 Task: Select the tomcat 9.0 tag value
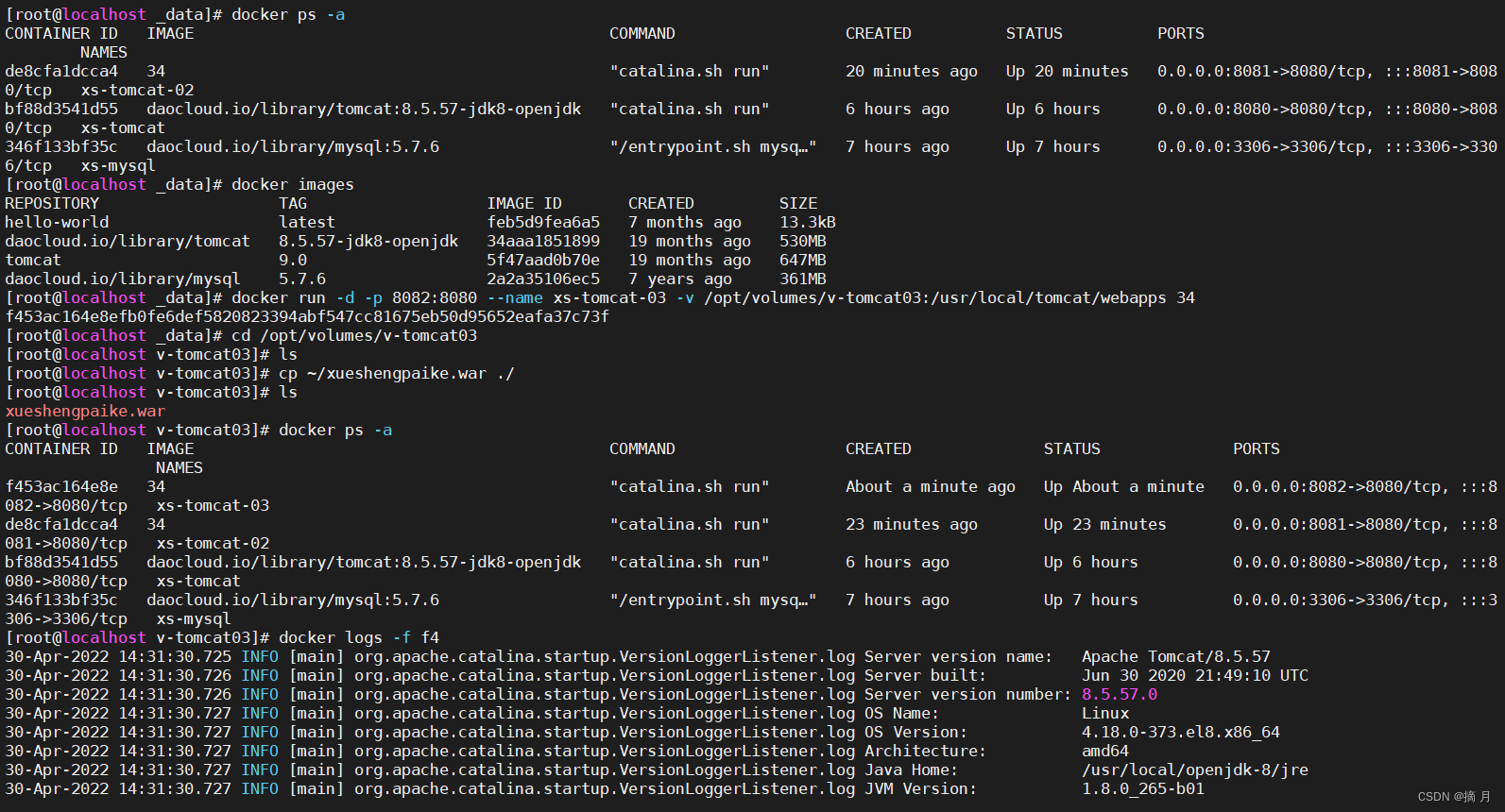pos(293,260)
